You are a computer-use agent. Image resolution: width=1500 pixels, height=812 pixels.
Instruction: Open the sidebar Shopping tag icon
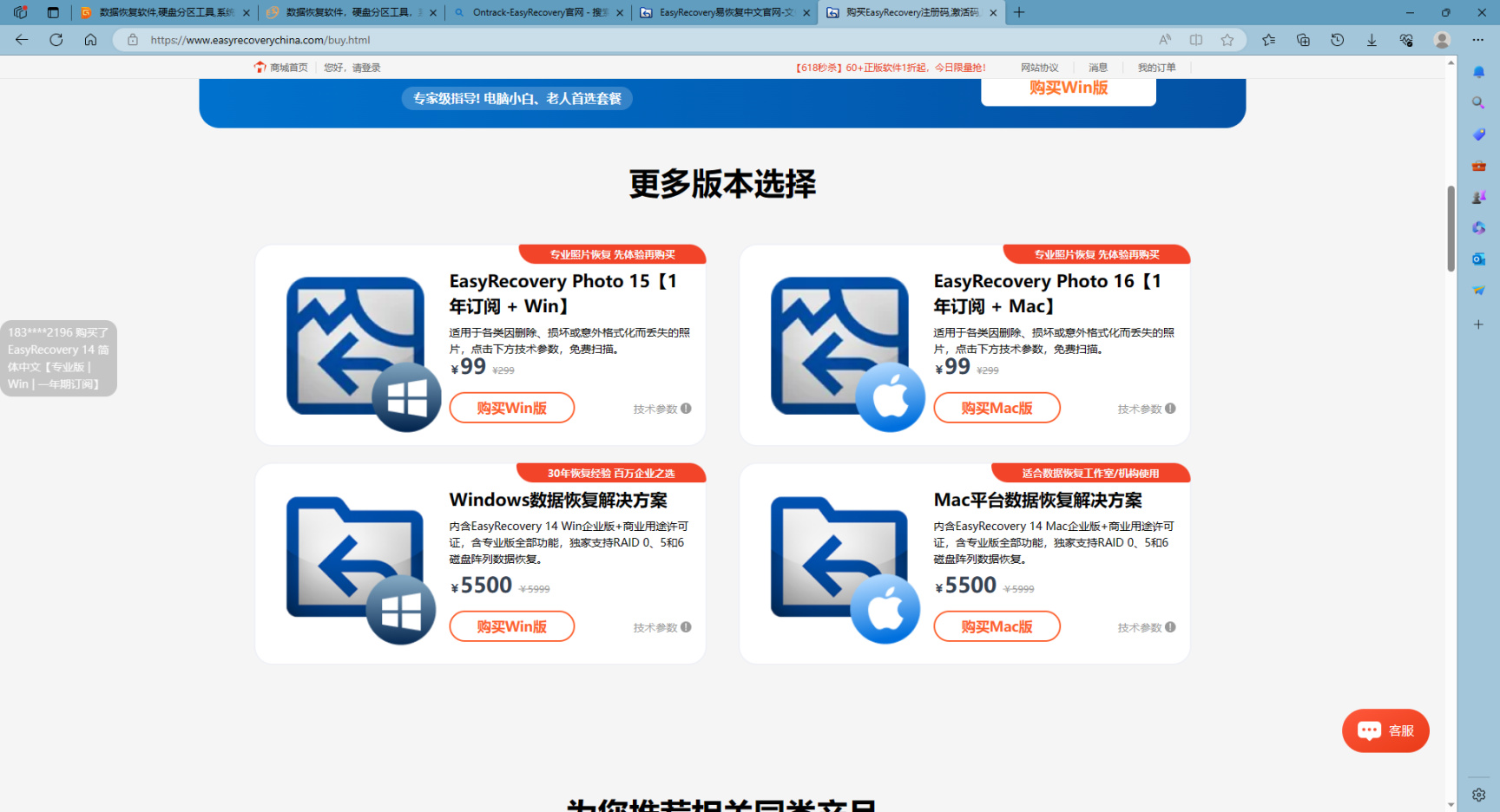pyautogui.click(x=1479, y=134)
